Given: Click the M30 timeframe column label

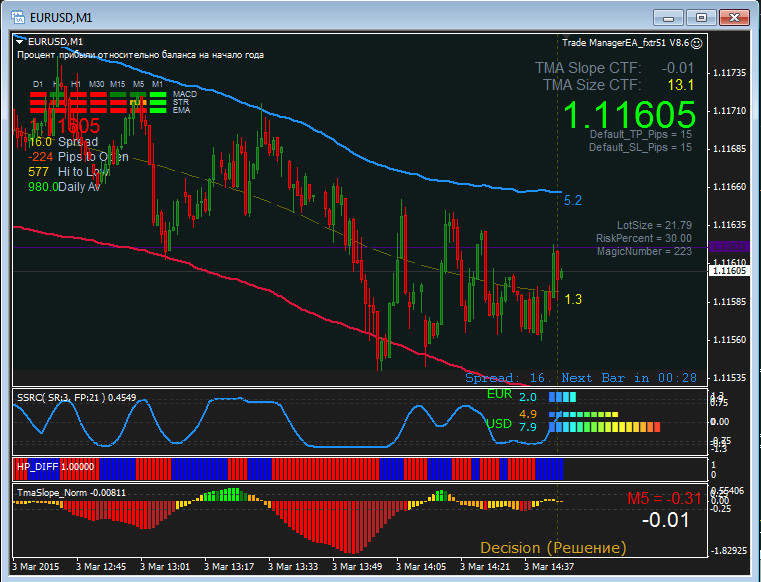Looking at the screenshot, I should [97, 84].
